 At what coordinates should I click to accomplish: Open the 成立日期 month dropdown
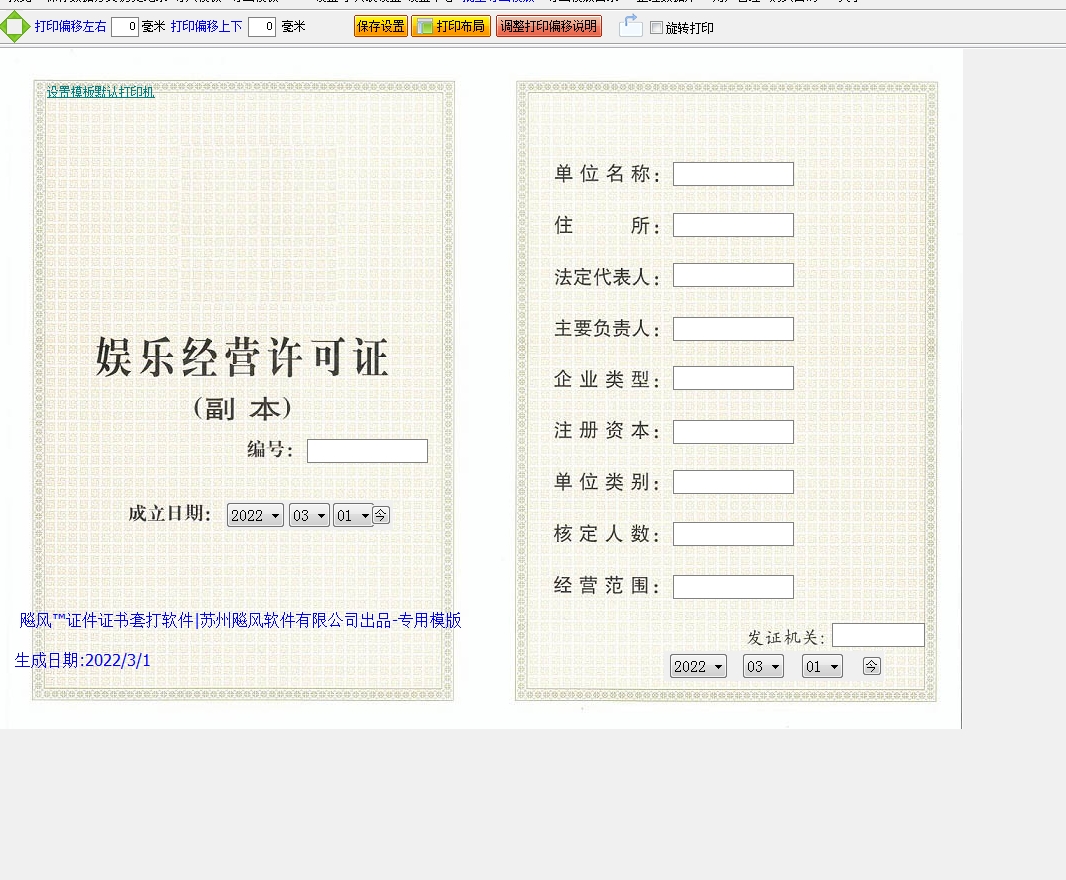309,516
